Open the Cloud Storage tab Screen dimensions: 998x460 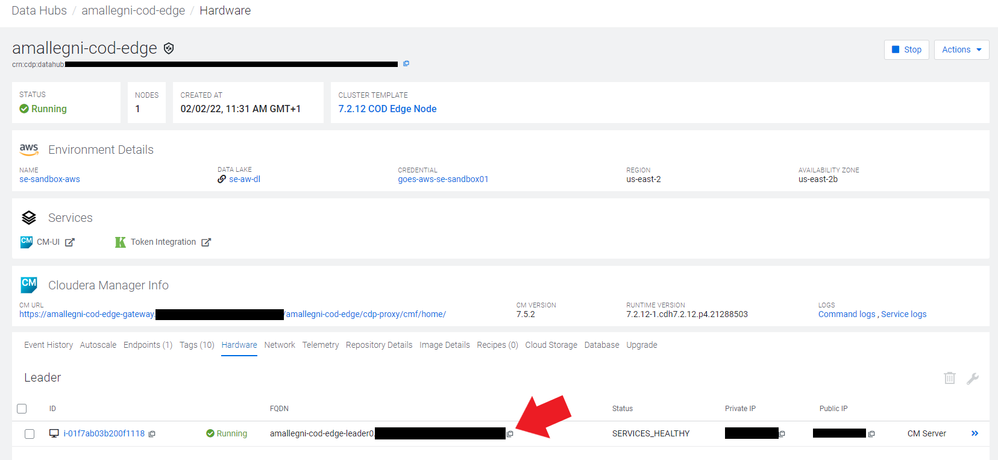click(551, 345)
